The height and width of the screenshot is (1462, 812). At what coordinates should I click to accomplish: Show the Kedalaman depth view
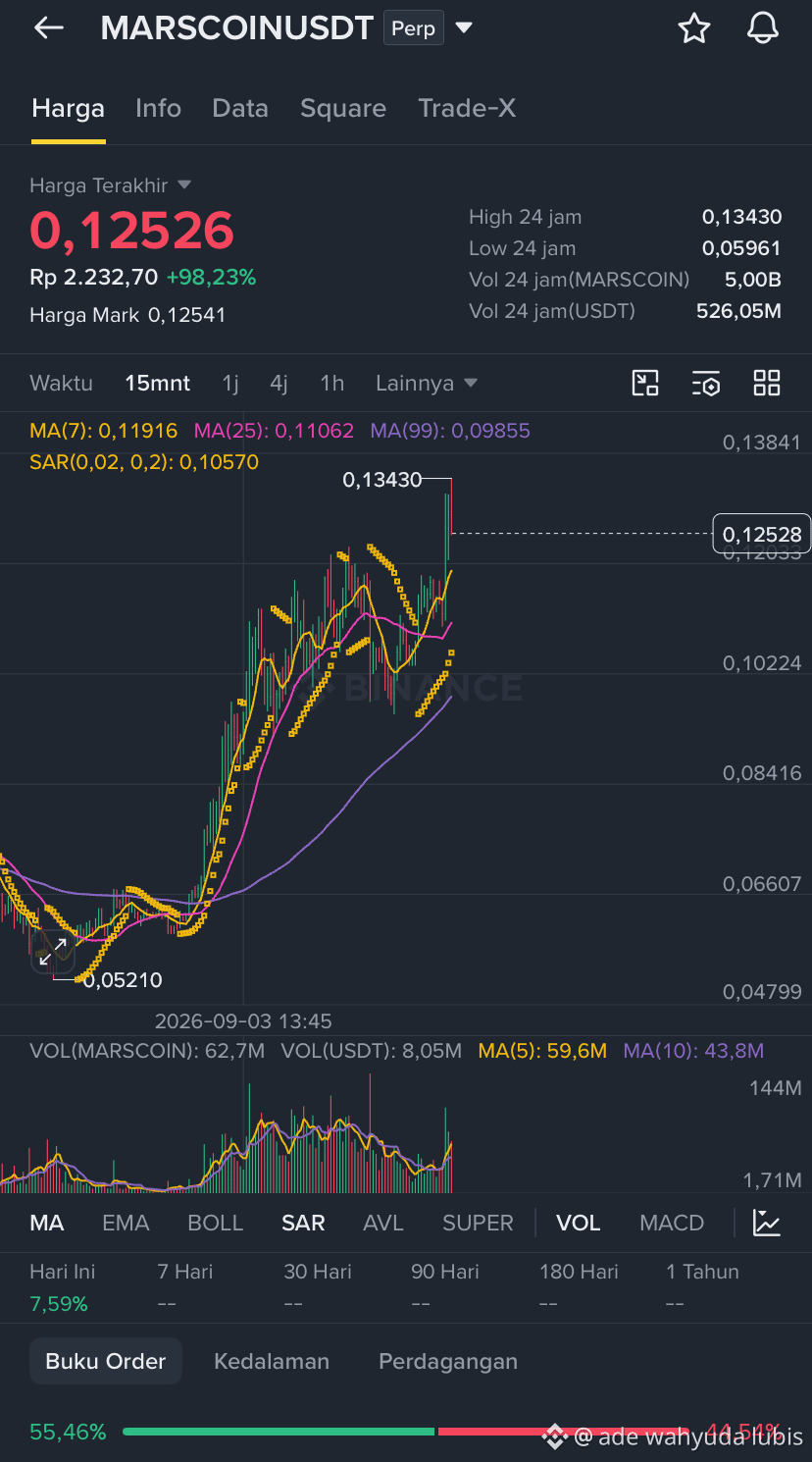(272, 1361)
